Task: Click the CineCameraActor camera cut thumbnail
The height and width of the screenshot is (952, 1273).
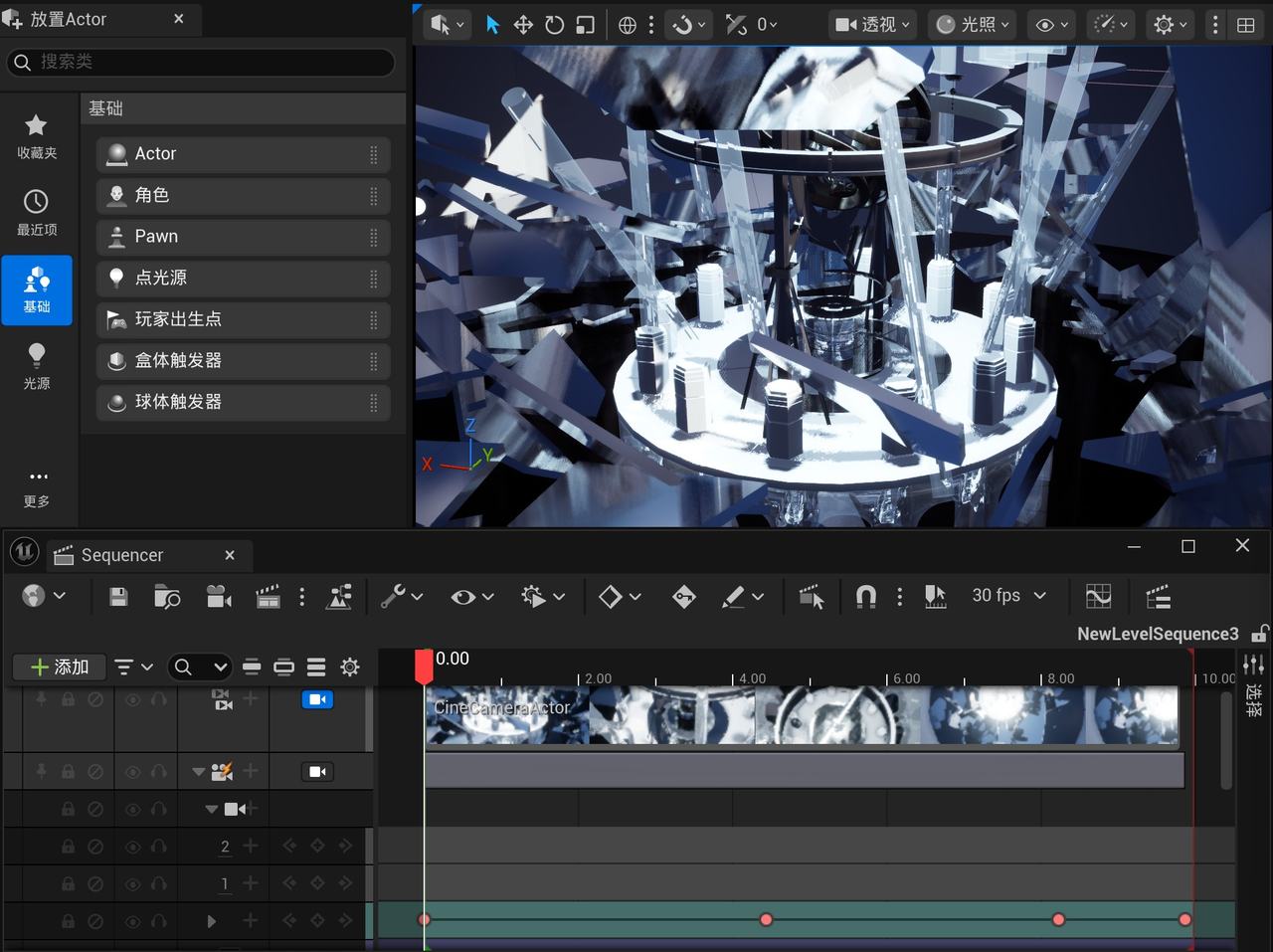Action: pos(803,715)
